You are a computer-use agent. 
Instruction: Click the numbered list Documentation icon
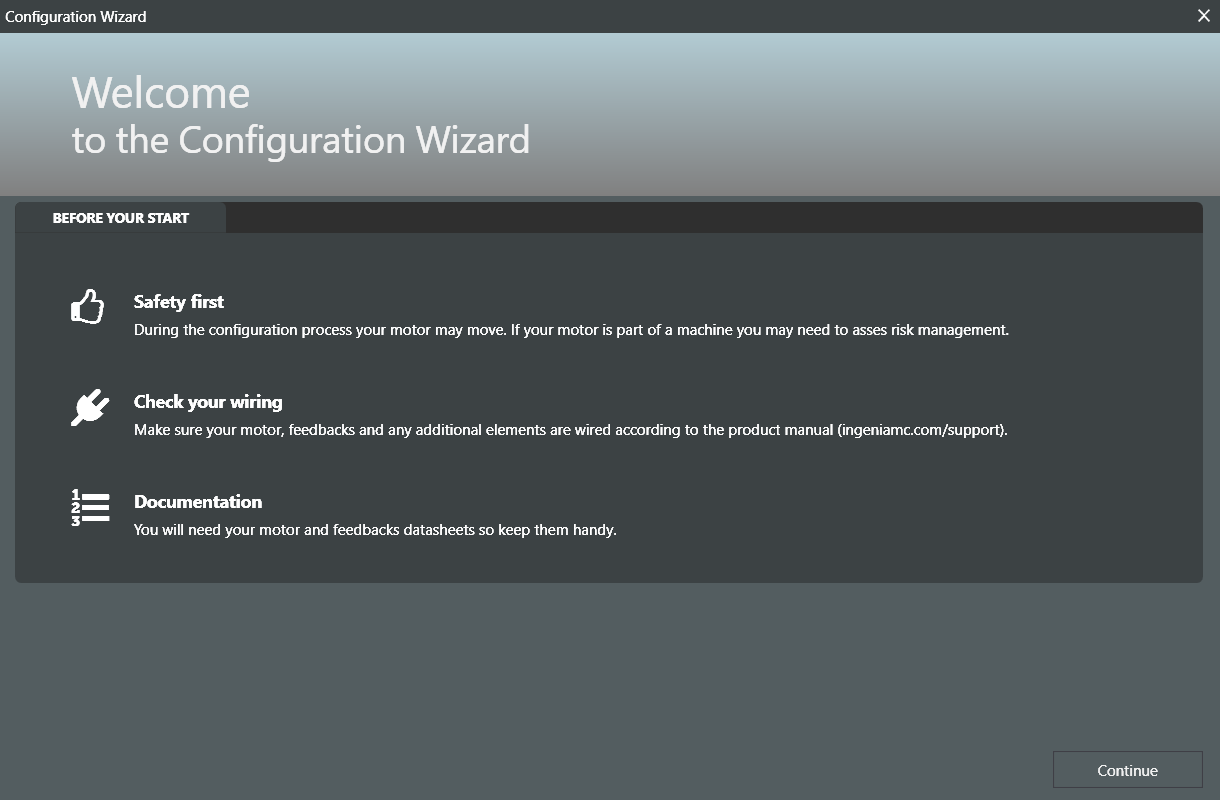click(x=90, y=507)
